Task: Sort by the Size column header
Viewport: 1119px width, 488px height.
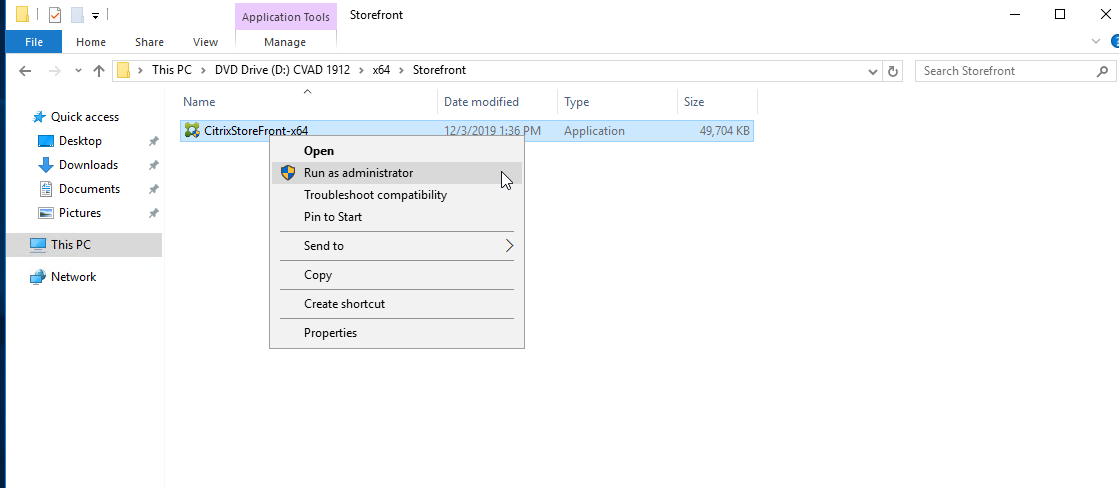Action: (717, 102)
